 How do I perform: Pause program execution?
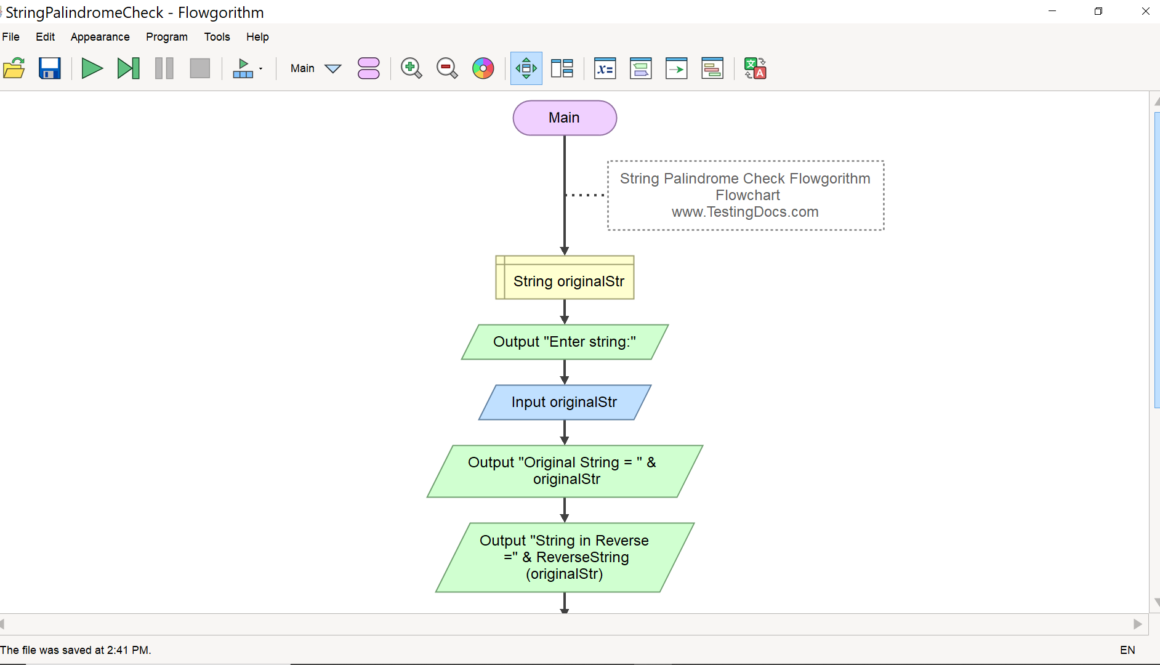pos(164,69)
